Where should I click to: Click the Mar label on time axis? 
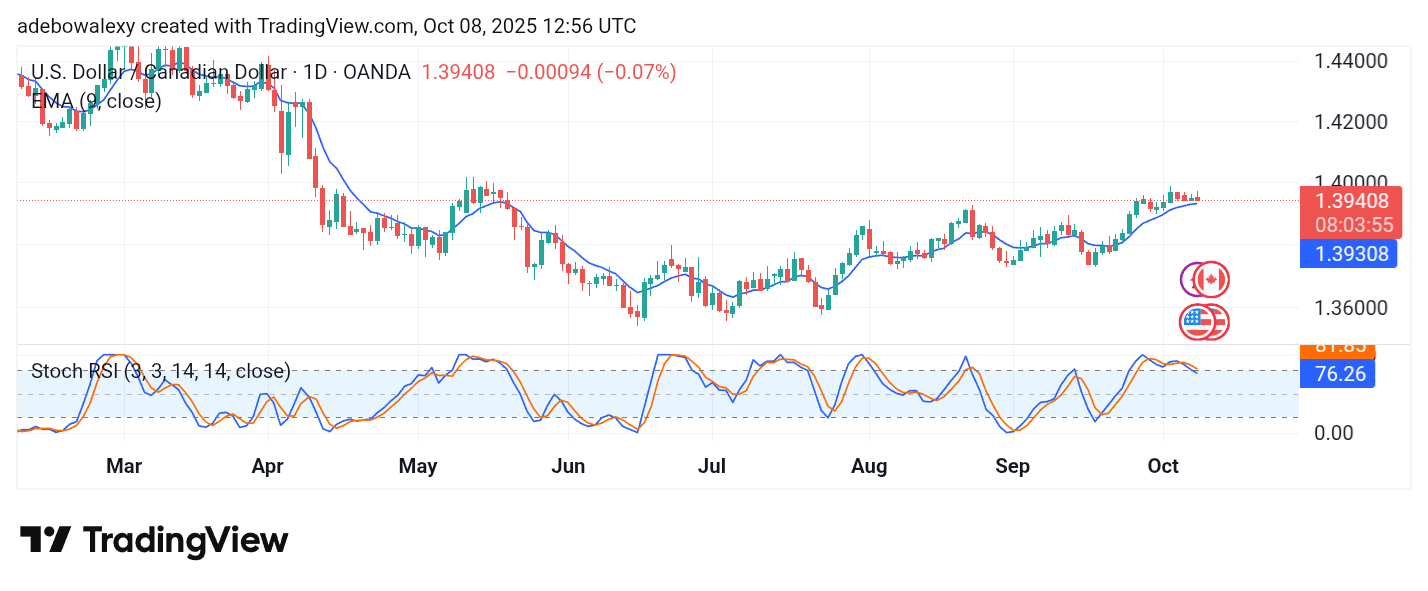click(124, 466)
